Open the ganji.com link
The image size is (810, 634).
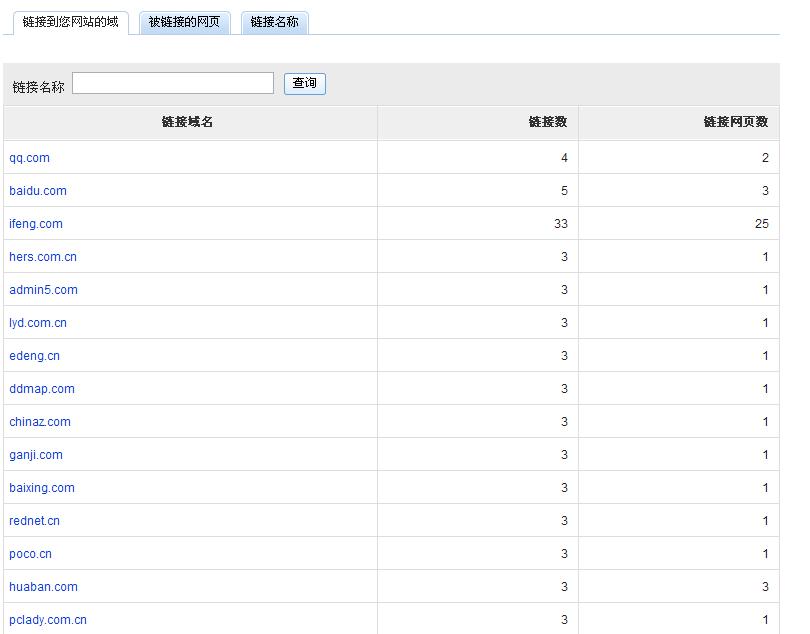[x=36, y=455]
